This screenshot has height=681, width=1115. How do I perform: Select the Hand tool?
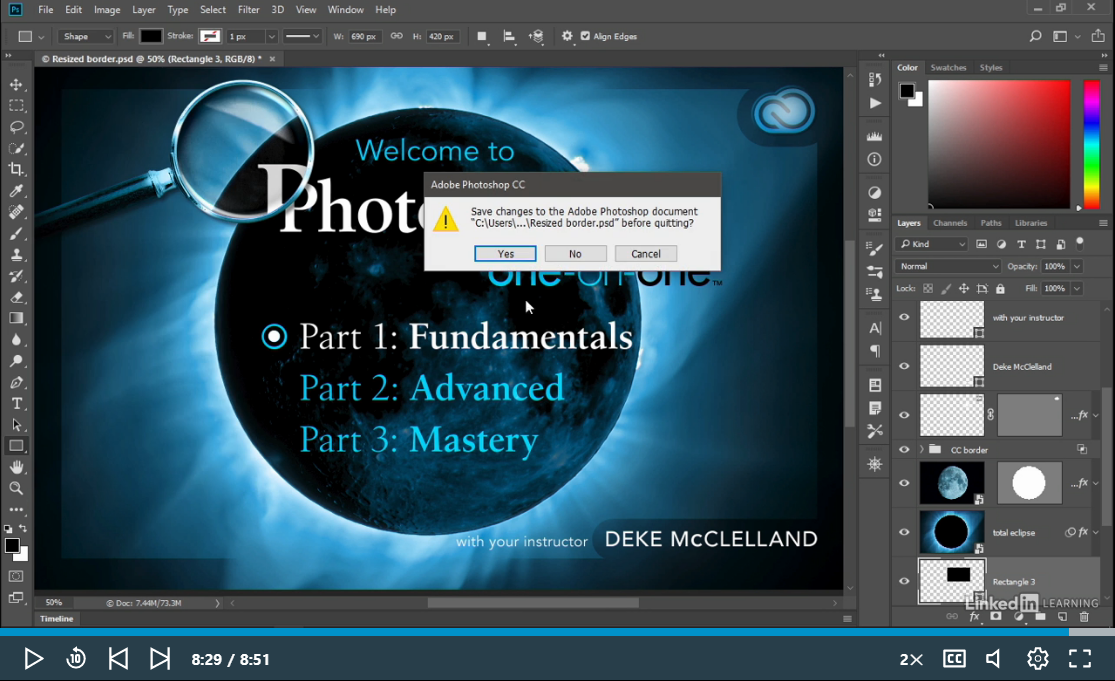pyautogui.click(x=16, y=467)
